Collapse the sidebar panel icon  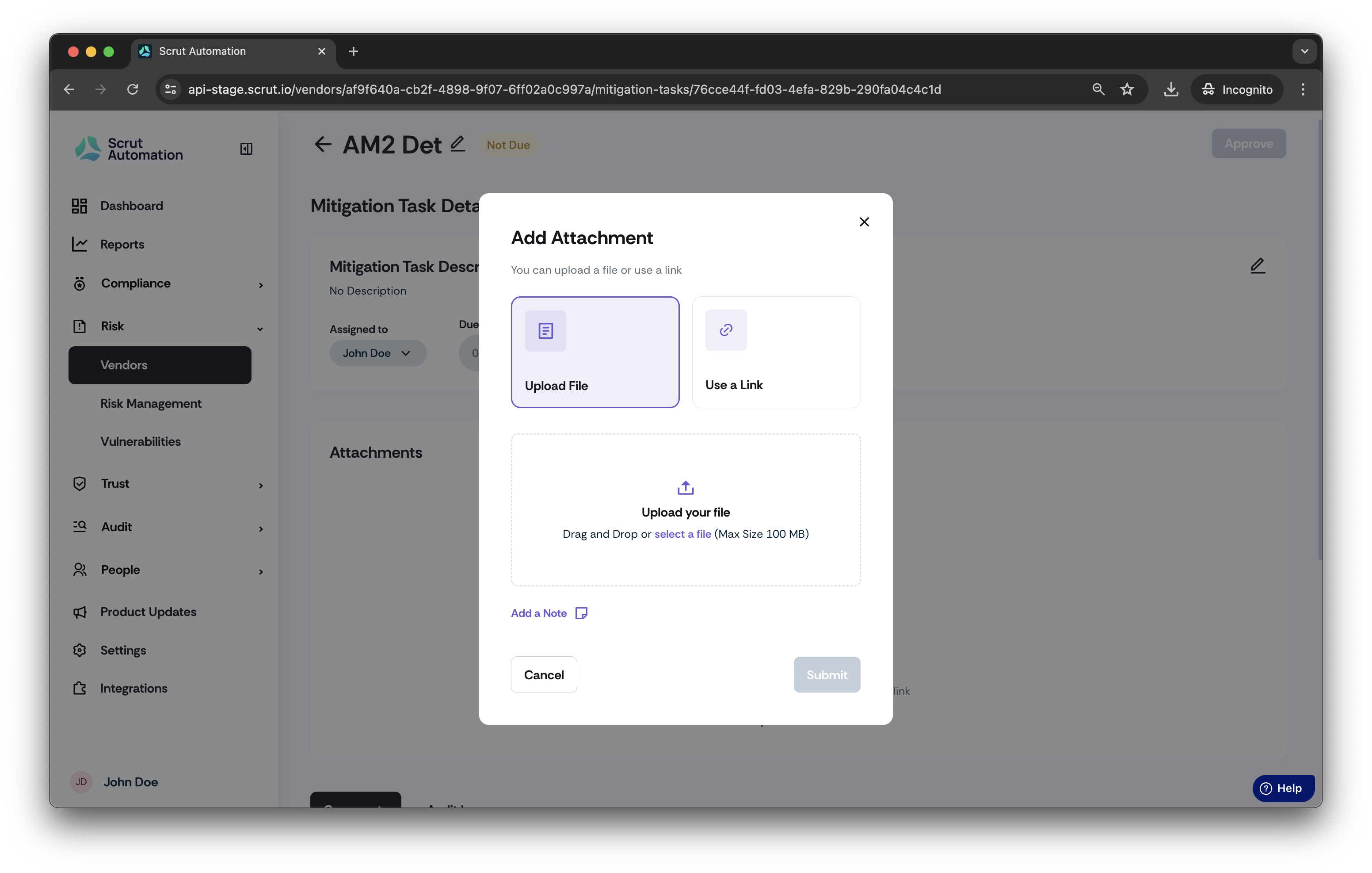[246, 149]
